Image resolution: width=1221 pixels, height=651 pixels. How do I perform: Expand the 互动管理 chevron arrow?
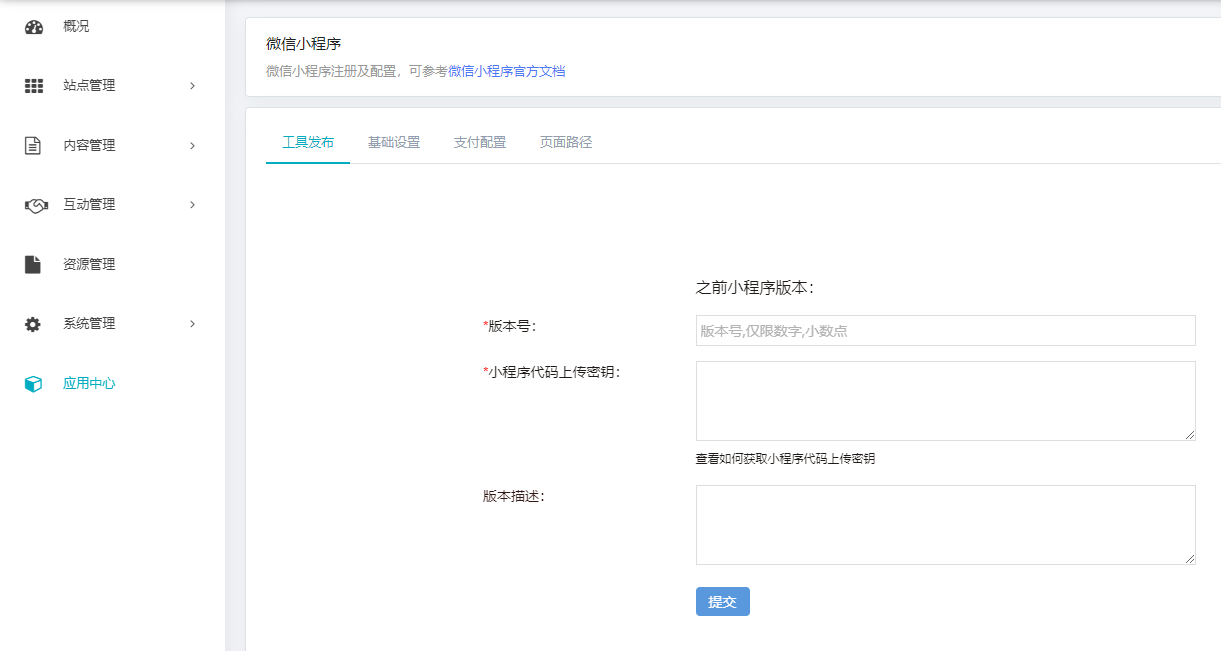point(192,205)
